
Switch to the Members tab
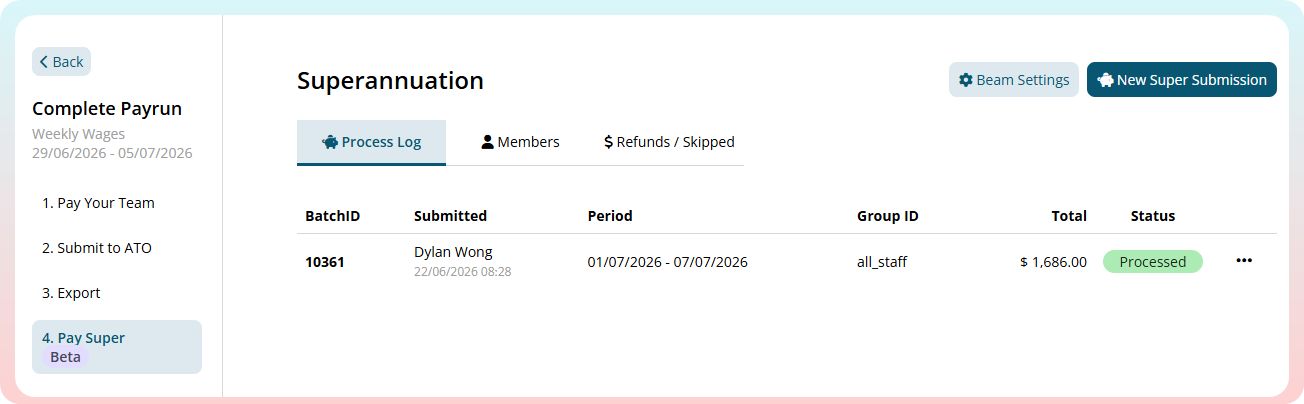pos(520,142)
